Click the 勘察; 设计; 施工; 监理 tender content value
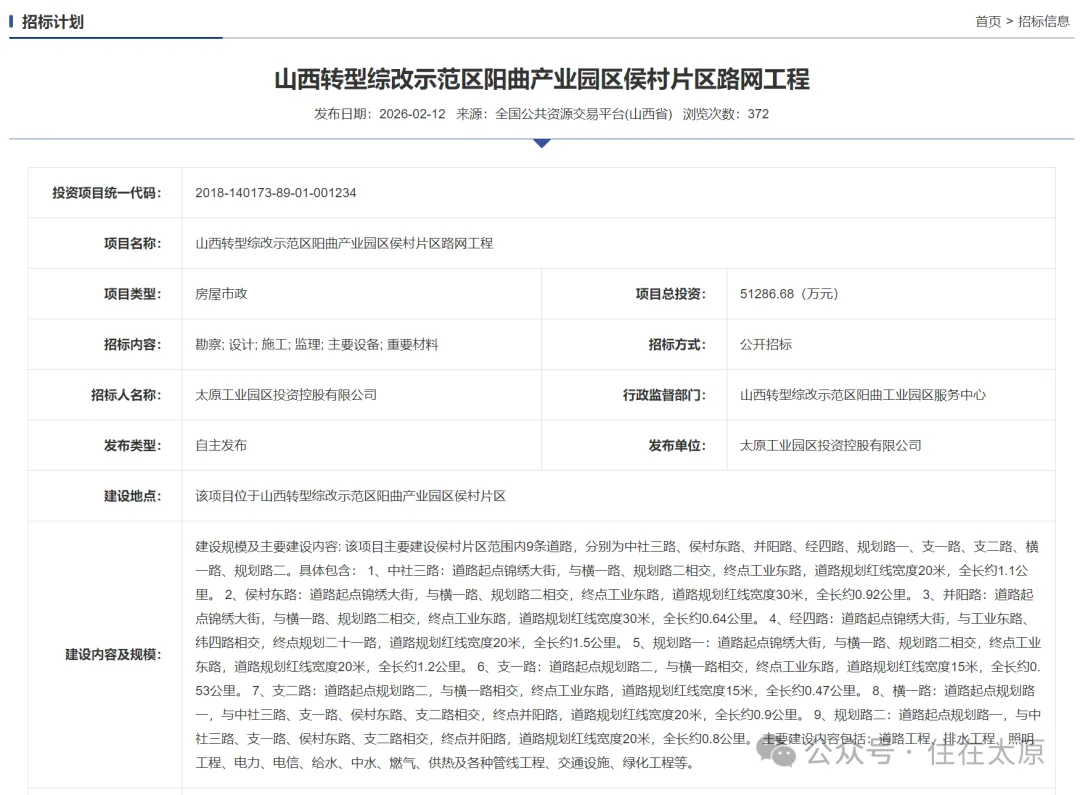The height and width of the screenshot is (795, 1080). click(x=316, y=344)
